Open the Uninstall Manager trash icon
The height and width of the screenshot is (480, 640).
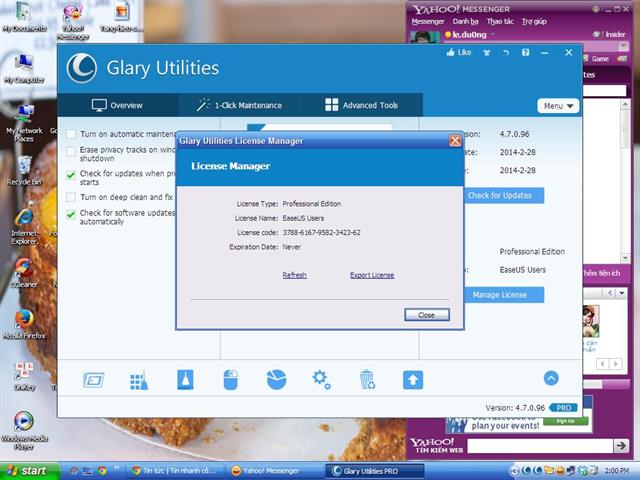(367, 380)
